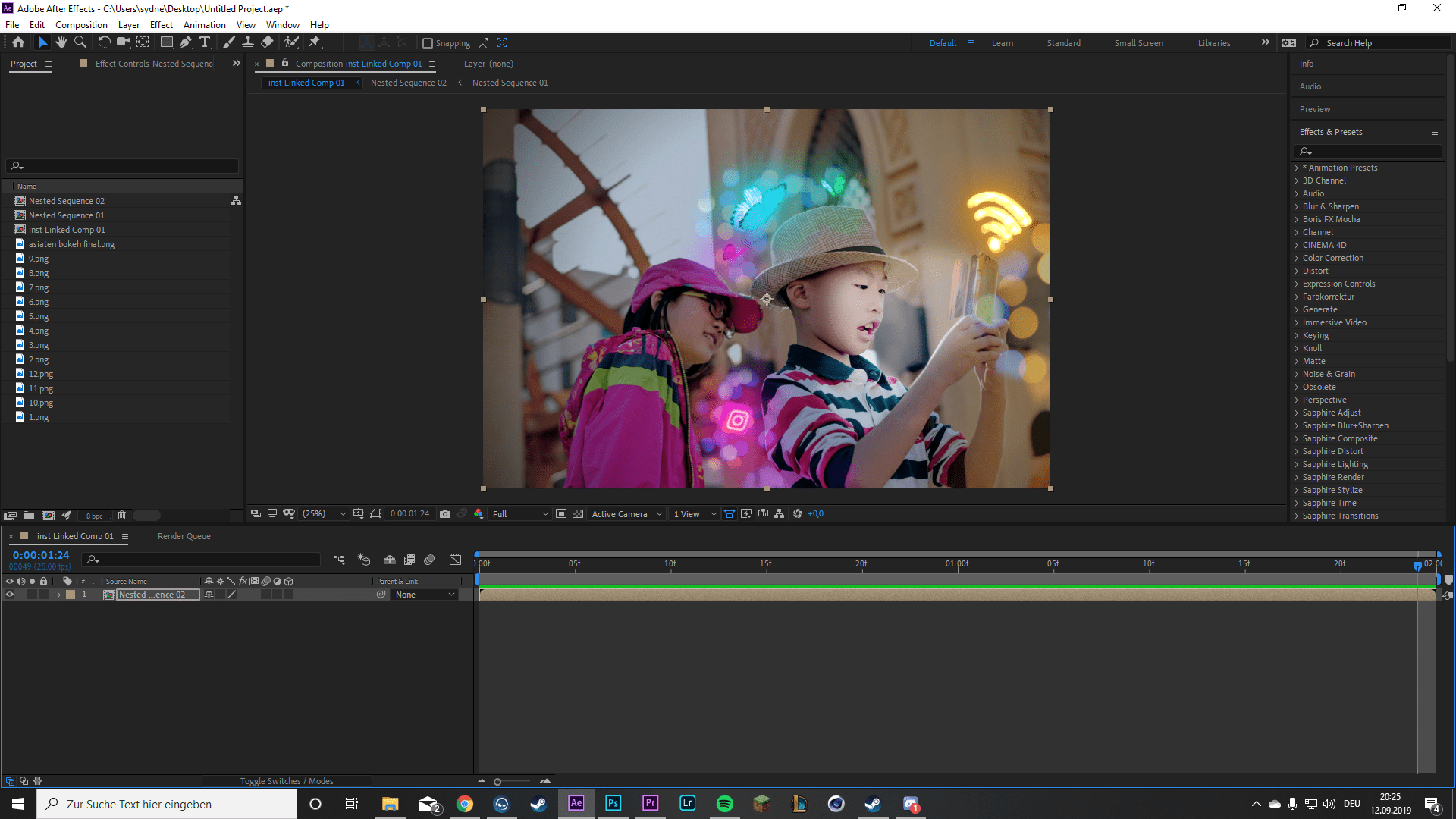The width and height of the screenshot is (1456, 819).
Task: Select the Hand tool in the toolbar
Action: pyautogui.click(x=61, y=42)
